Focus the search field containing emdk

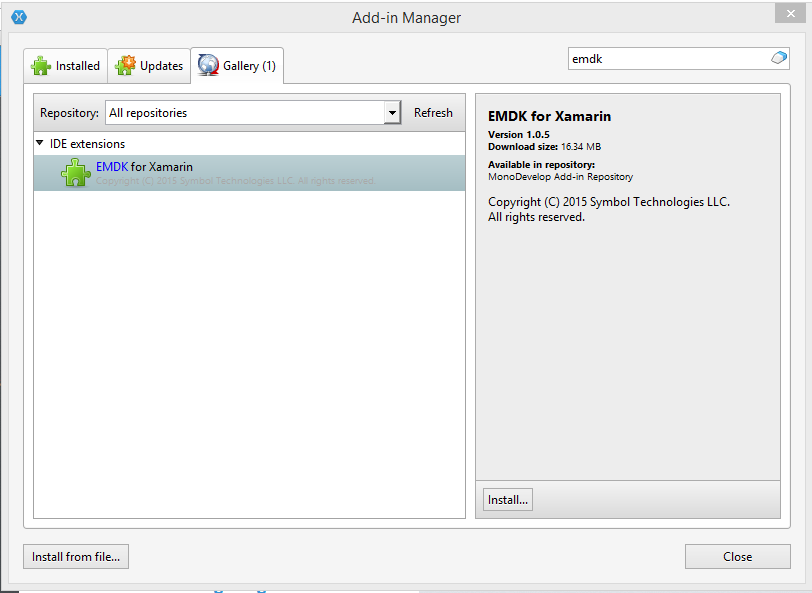point(665,59)
